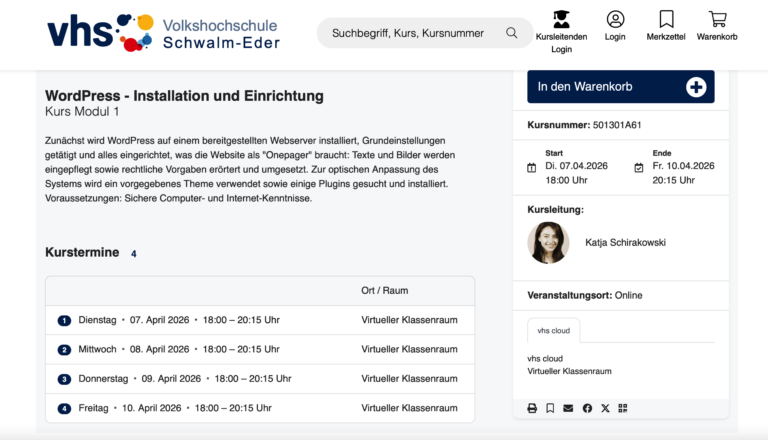
Task: Open the Warenkorb shopping cart icon
Action: (717, 20)
